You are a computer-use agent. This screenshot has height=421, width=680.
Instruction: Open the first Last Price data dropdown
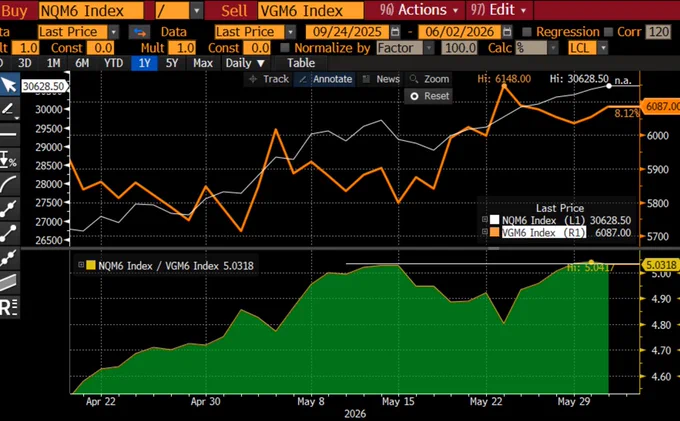coord(114,32)
